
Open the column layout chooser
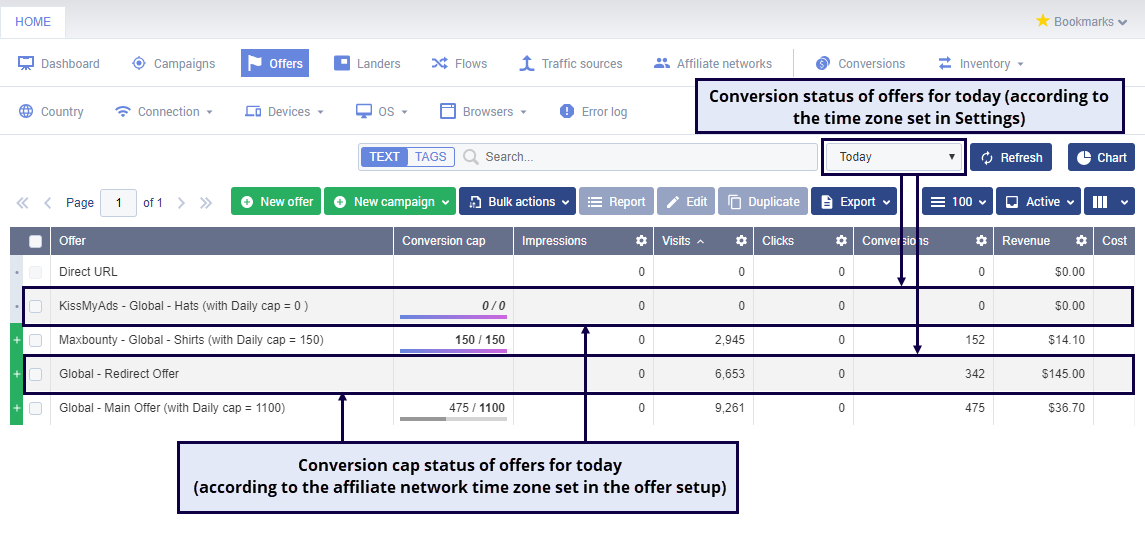point(1109,201)
